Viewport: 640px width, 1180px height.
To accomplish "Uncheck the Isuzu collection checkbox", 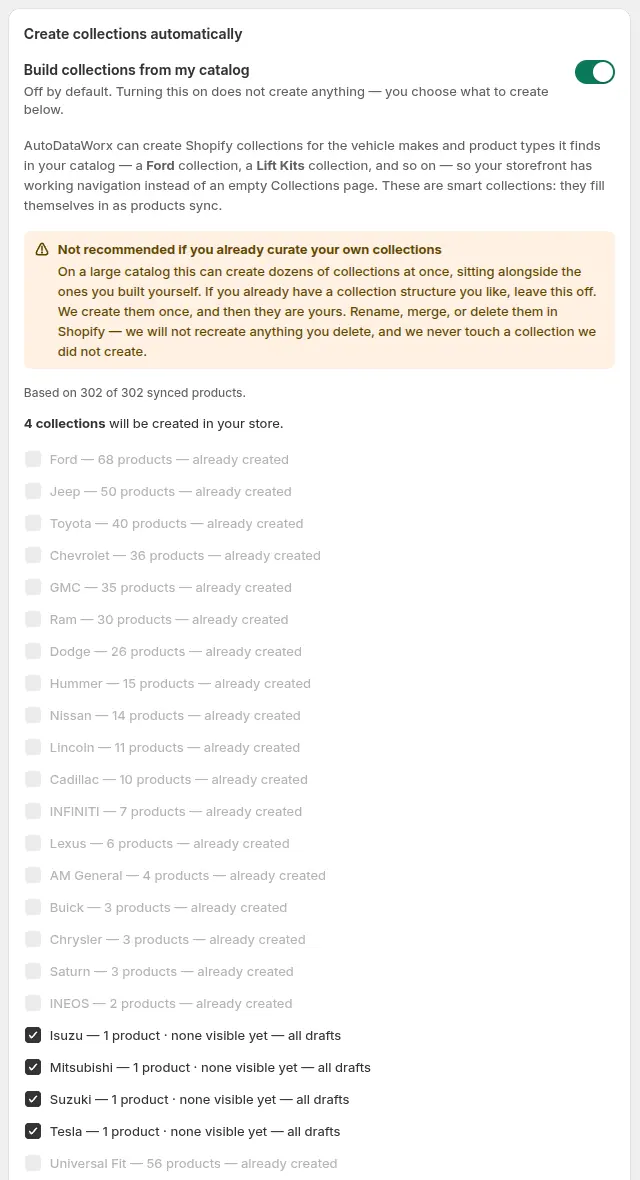I will pyautogui.click(x=33, y=1036).
